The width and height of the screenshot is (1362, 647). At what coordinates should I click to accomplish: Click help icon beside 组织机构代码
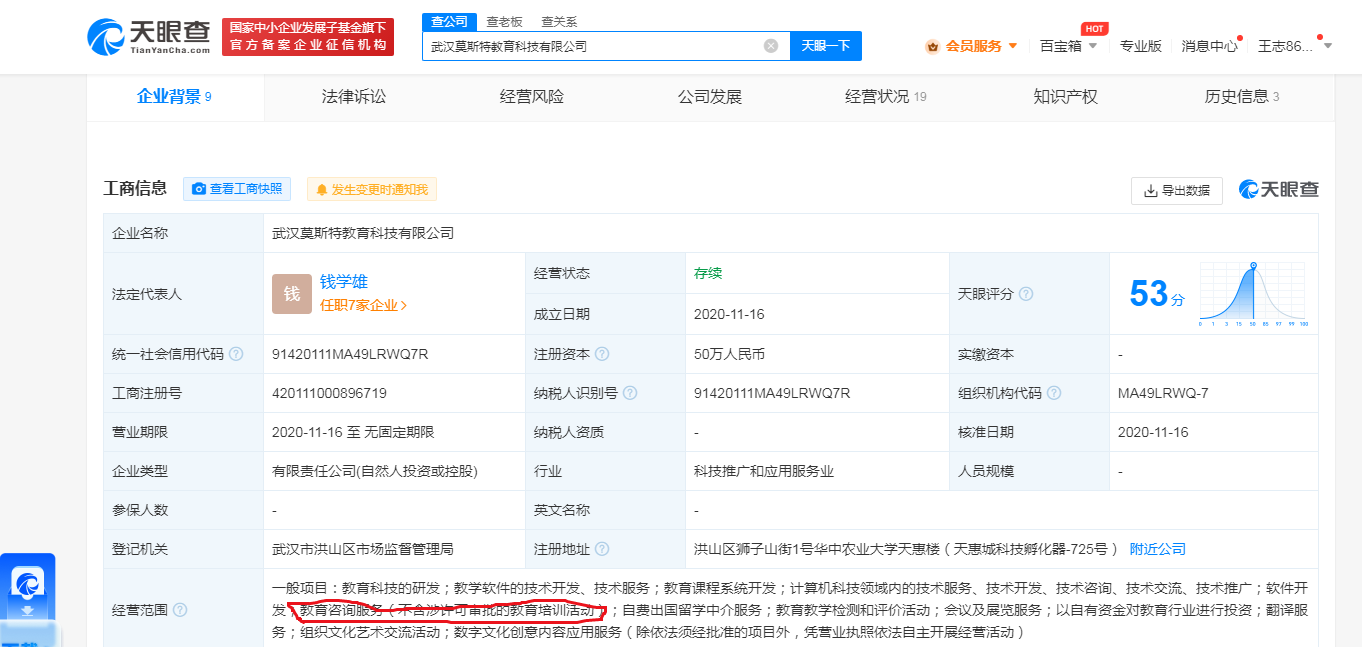[x=1054, y=393]
